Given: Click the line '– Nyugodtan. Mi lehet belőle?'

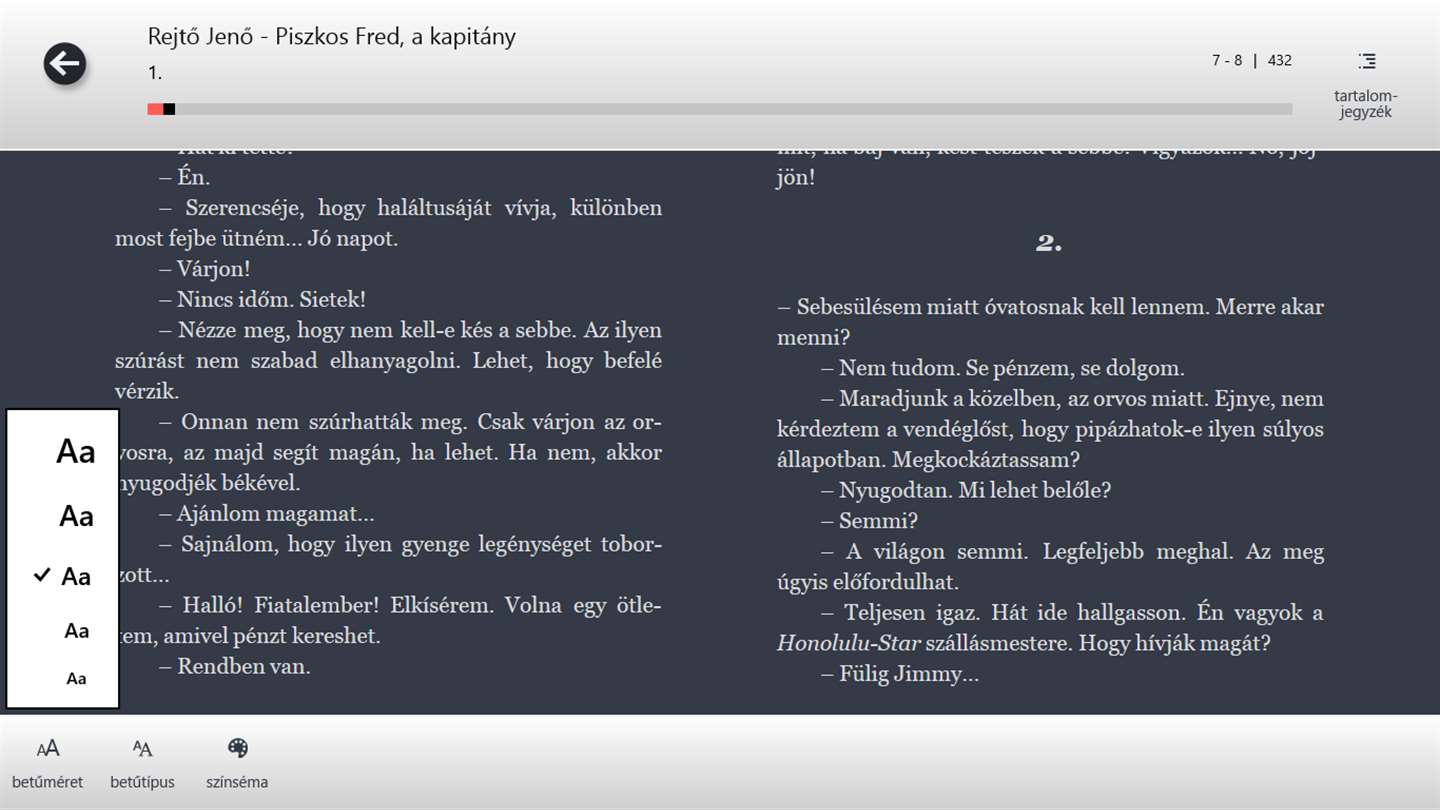Looking at the screenshot, I should pyautogui.click(x=966, y=490).
